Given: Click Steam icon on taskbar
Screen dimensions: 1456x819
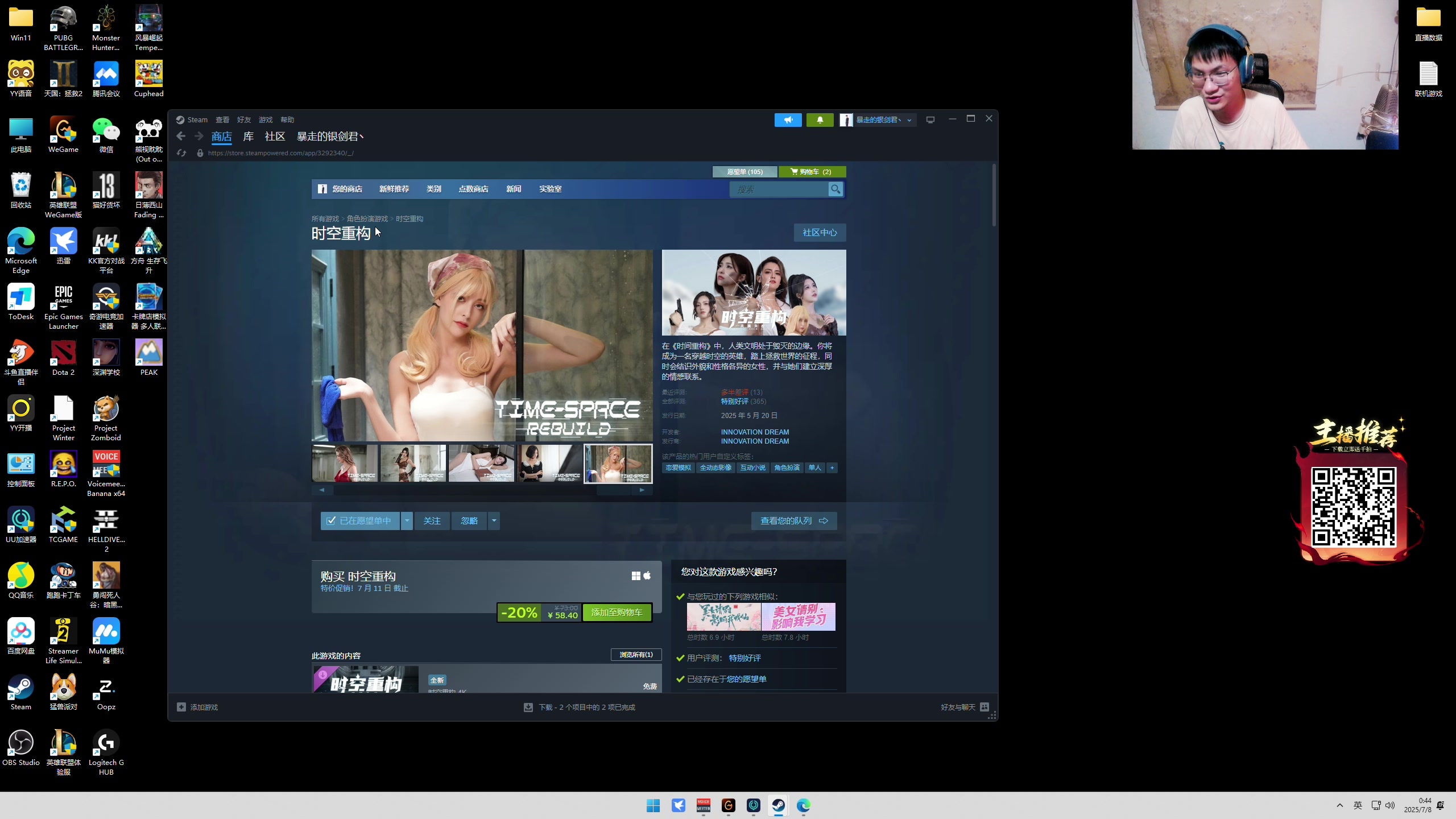Looking at the screenshot, I should point(778,805).
